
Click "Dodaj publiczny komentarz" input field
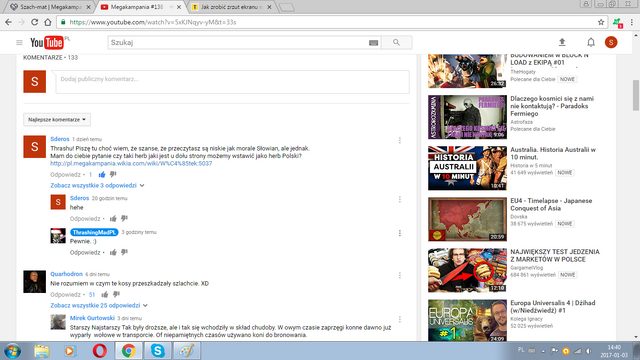233,82
